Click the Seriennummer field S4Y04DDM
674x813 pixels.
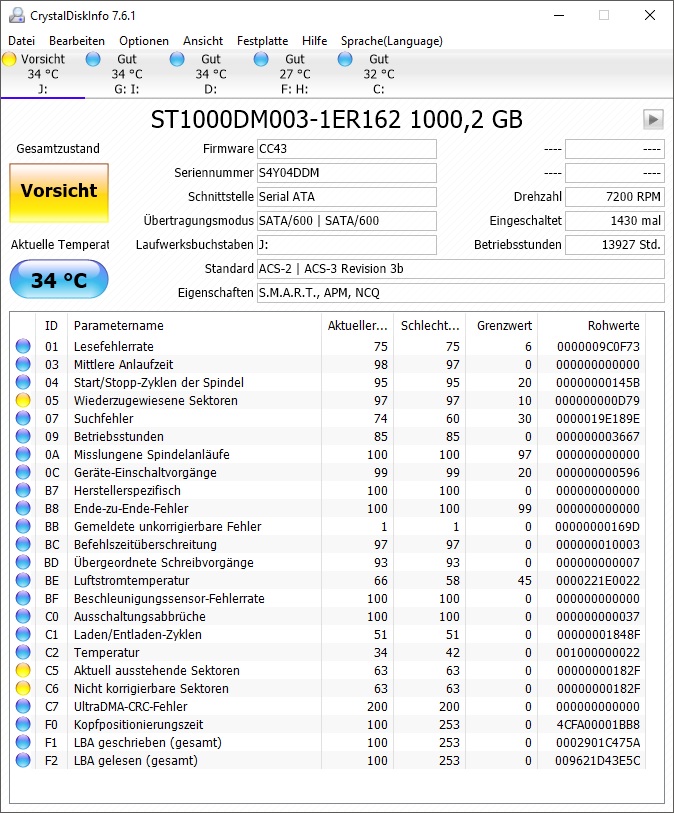coord(347,173)
